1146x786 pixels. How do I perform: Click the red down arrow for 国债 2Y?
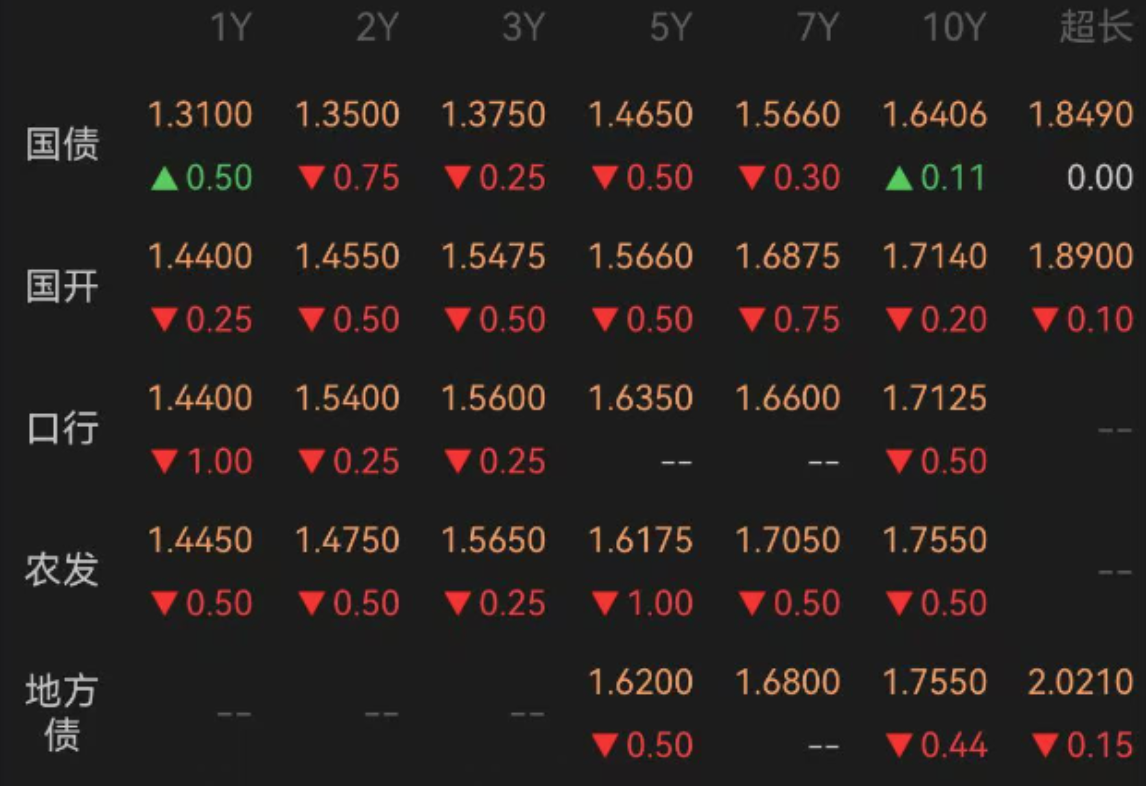(311, 178)
